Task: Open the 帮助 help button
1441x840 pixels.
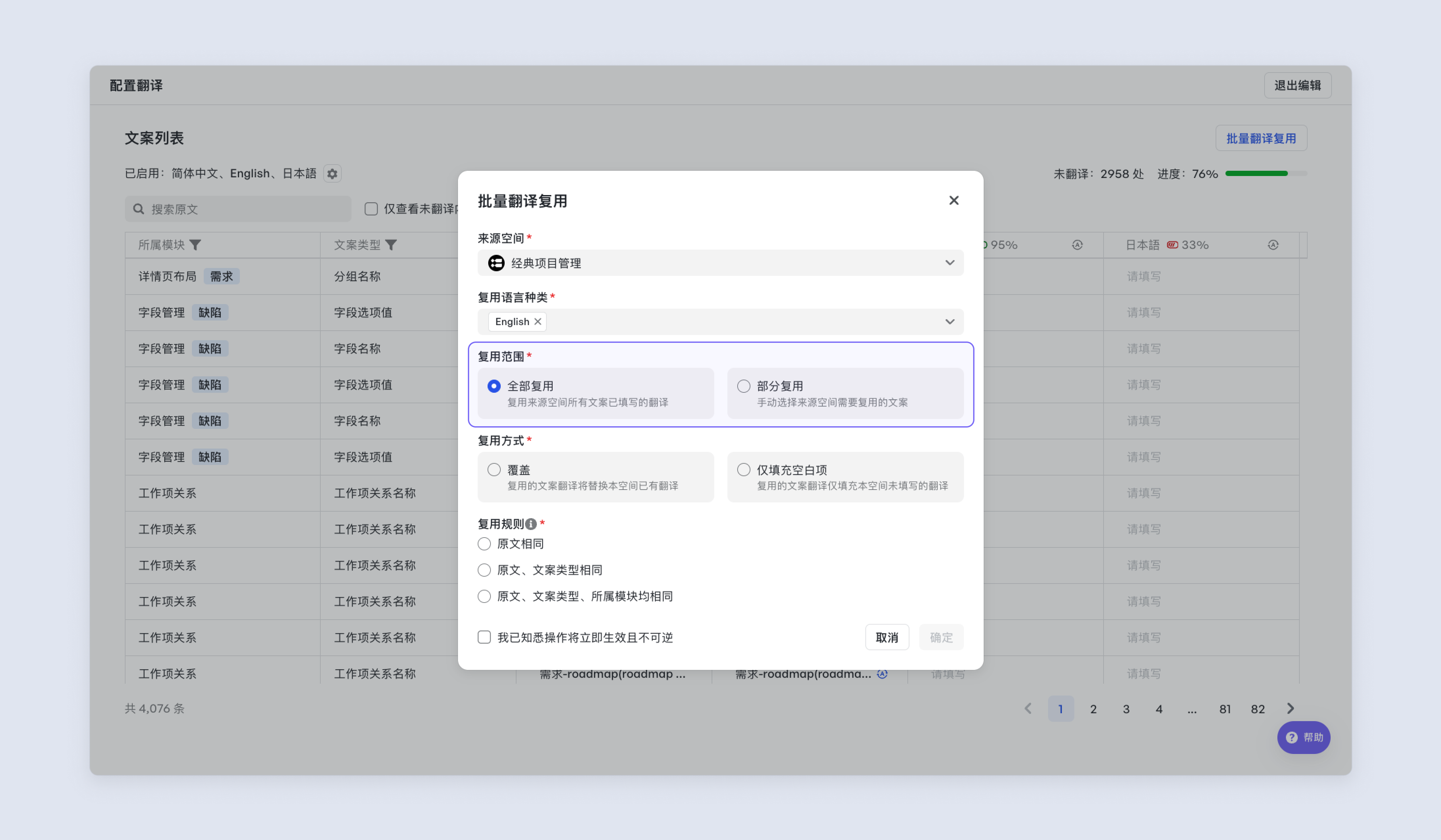Action: 1304,738
